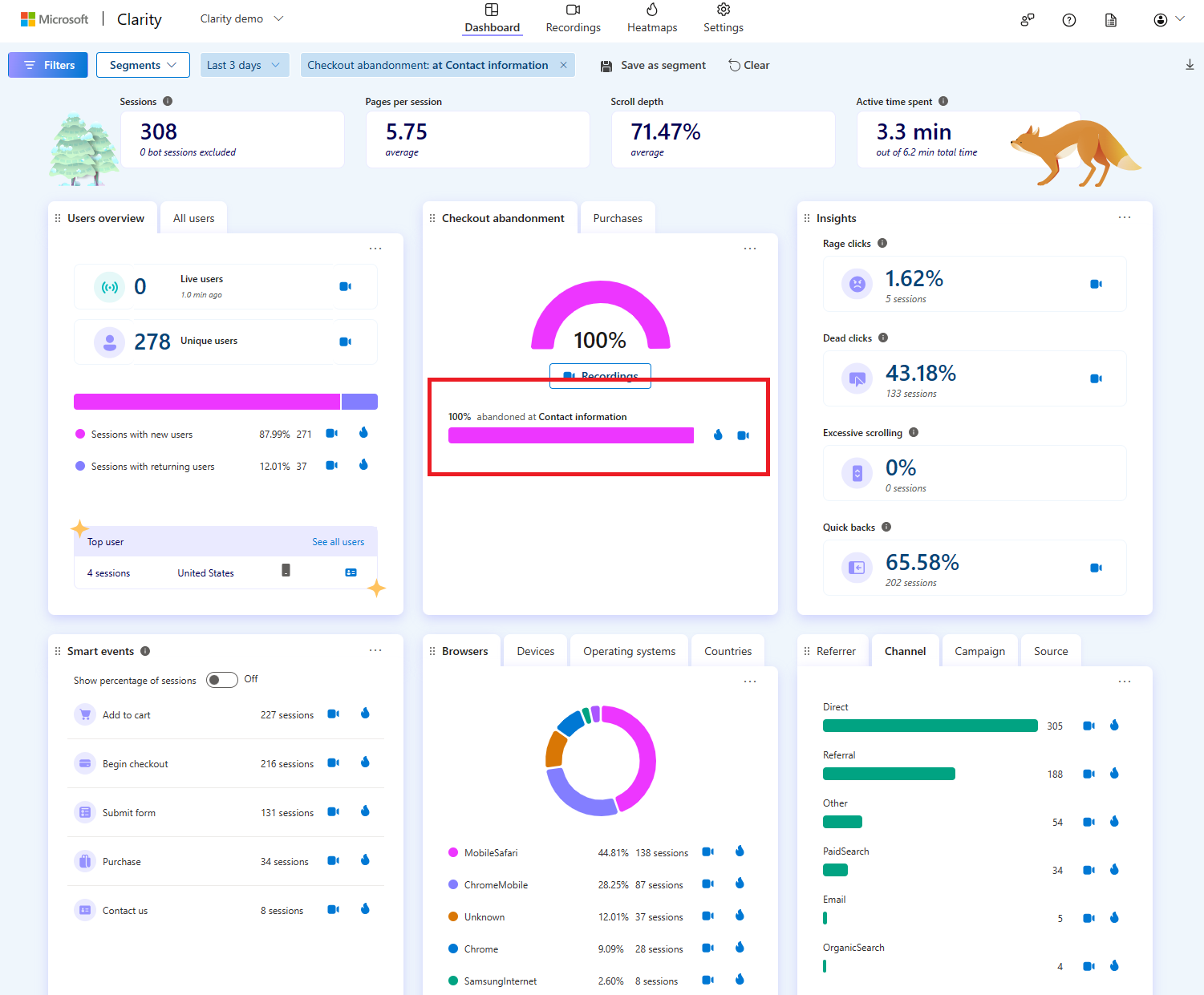
Task: Expand the account profile menu
Action: point(1169,20)
